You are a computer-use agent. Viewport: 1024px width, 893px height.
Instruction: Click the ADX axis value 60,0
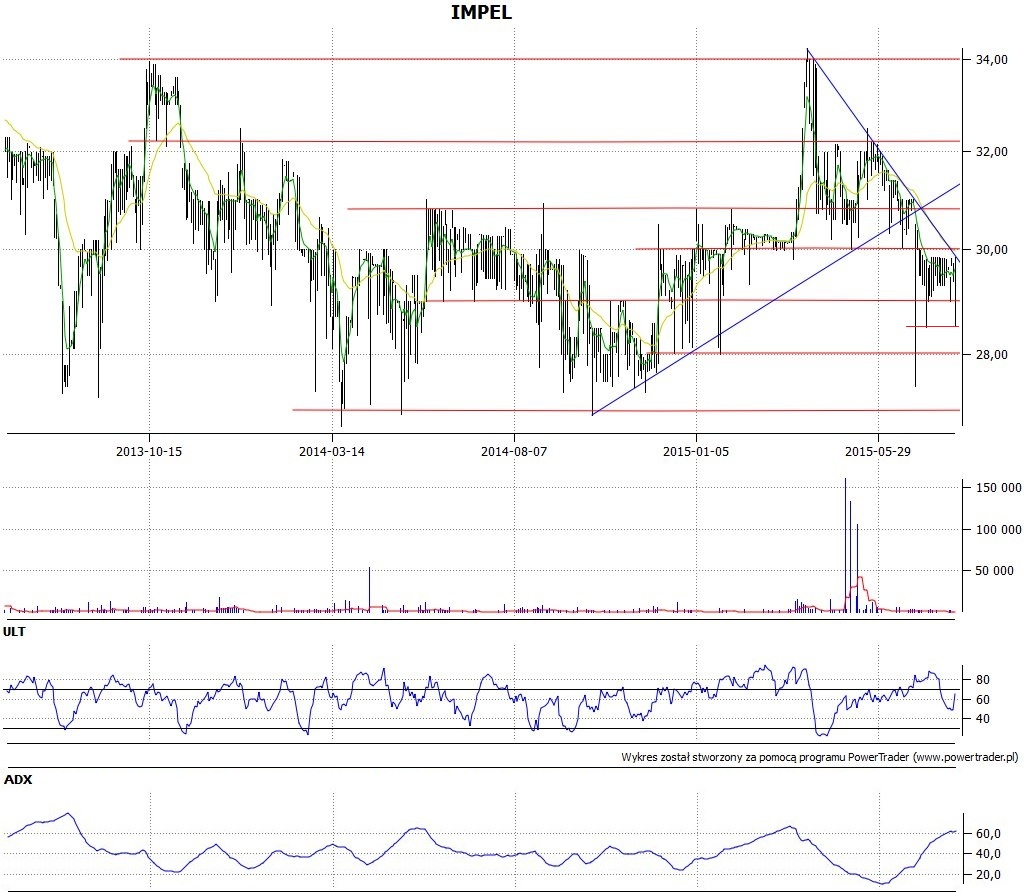pyautogui.click(x=988, y=834)
